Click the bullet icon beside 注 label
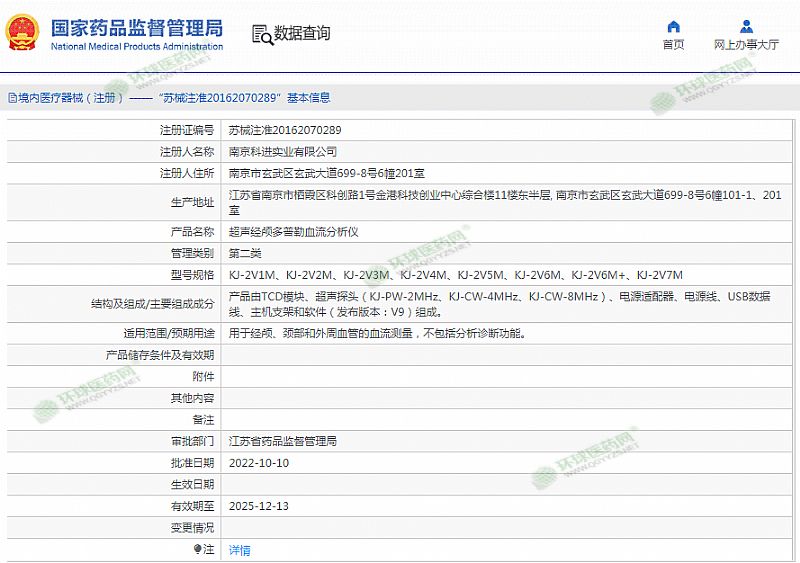 tap(198, 549)
